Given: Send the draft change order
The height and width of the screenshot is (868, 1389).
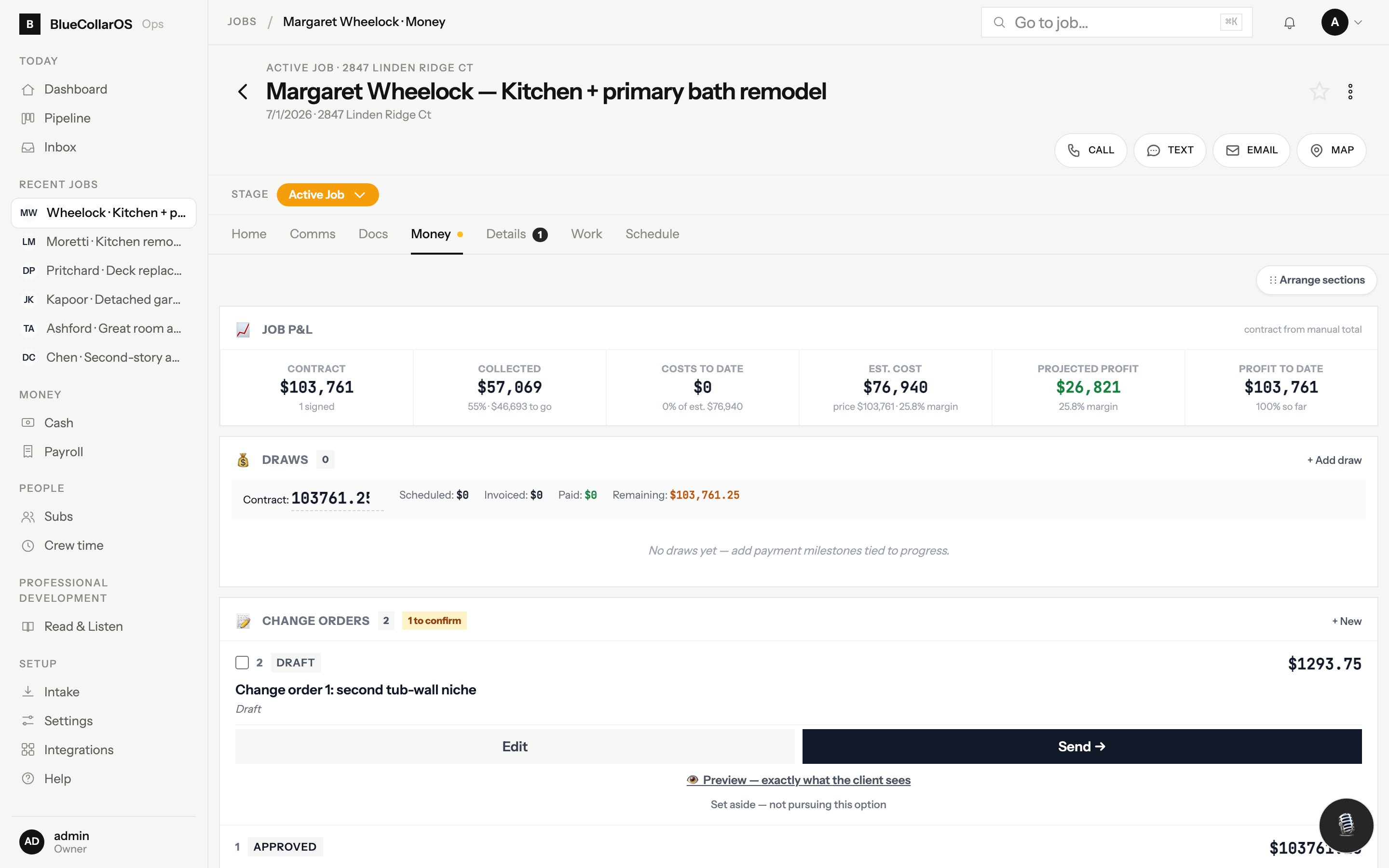Looking at the screenshot, I should (x=1081, y=746).
